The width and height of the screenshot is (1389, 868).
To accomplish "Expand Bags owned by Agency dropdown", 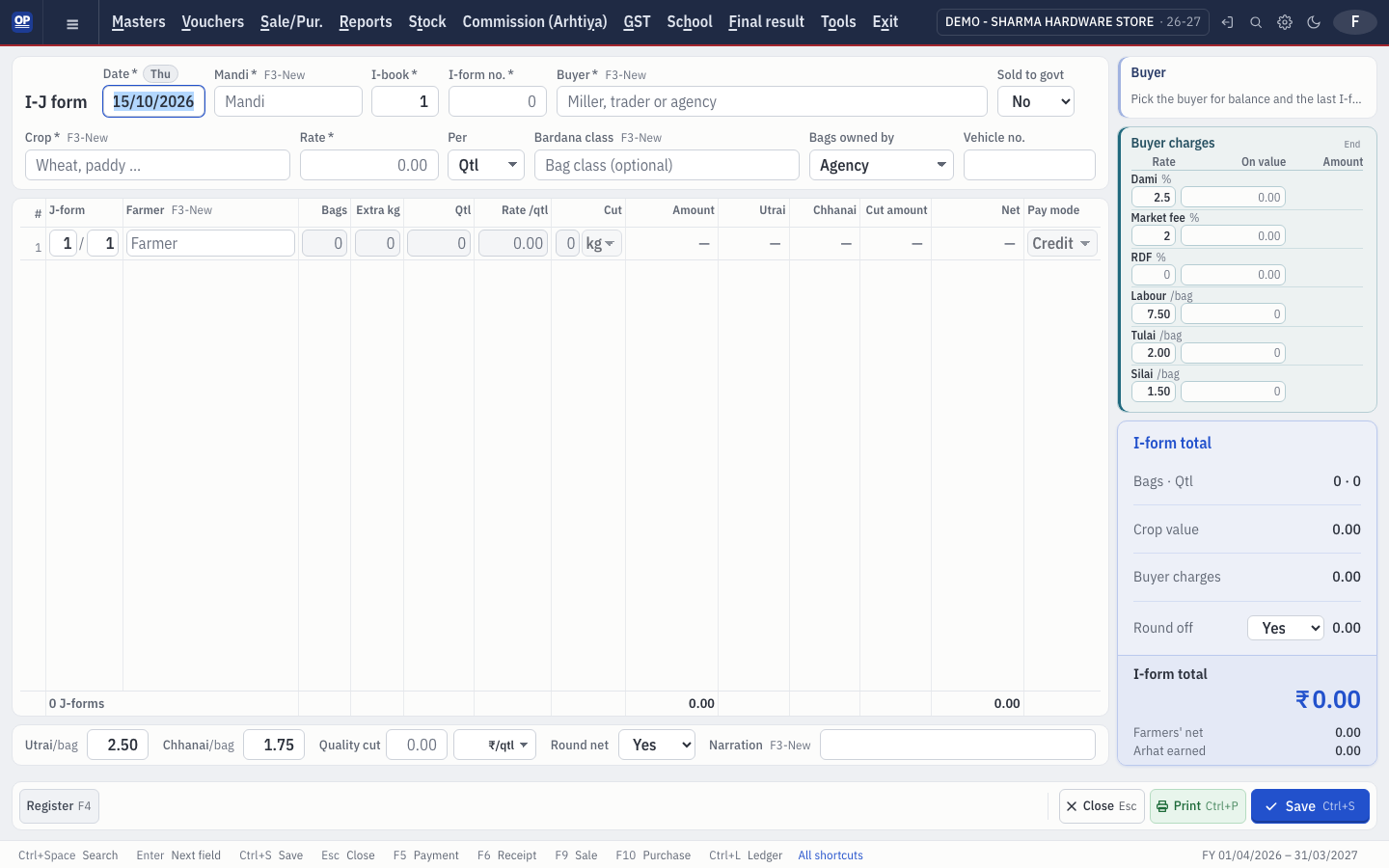I will [x=882, y=165].
